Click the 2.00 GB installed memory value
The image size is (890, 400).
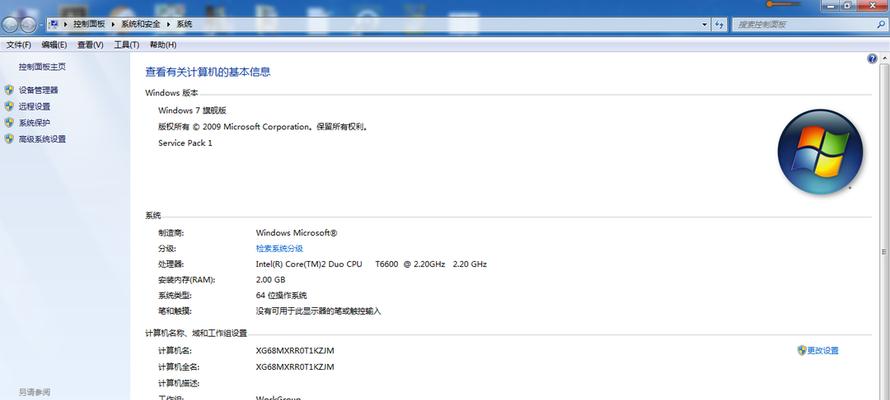271,280
